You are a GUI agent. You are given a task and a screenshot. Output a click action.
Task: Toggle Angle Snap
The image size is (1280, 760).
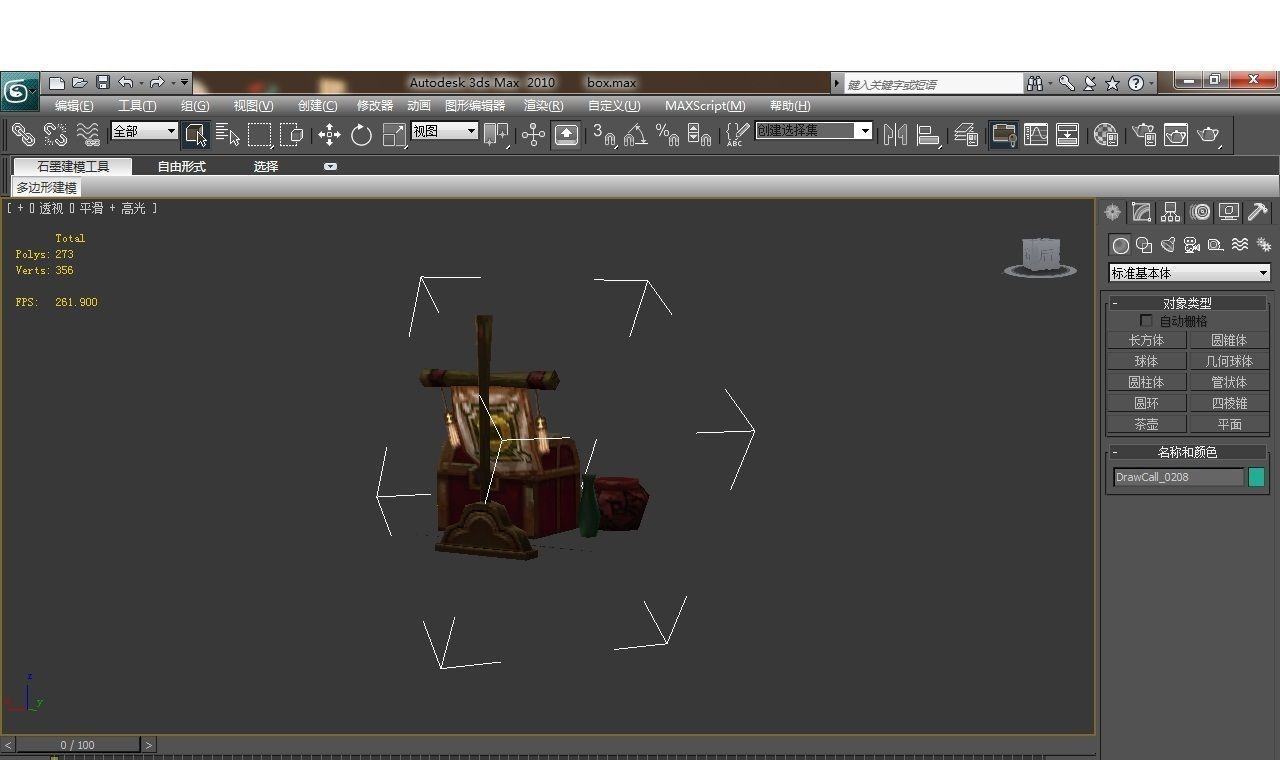(636, 134)
